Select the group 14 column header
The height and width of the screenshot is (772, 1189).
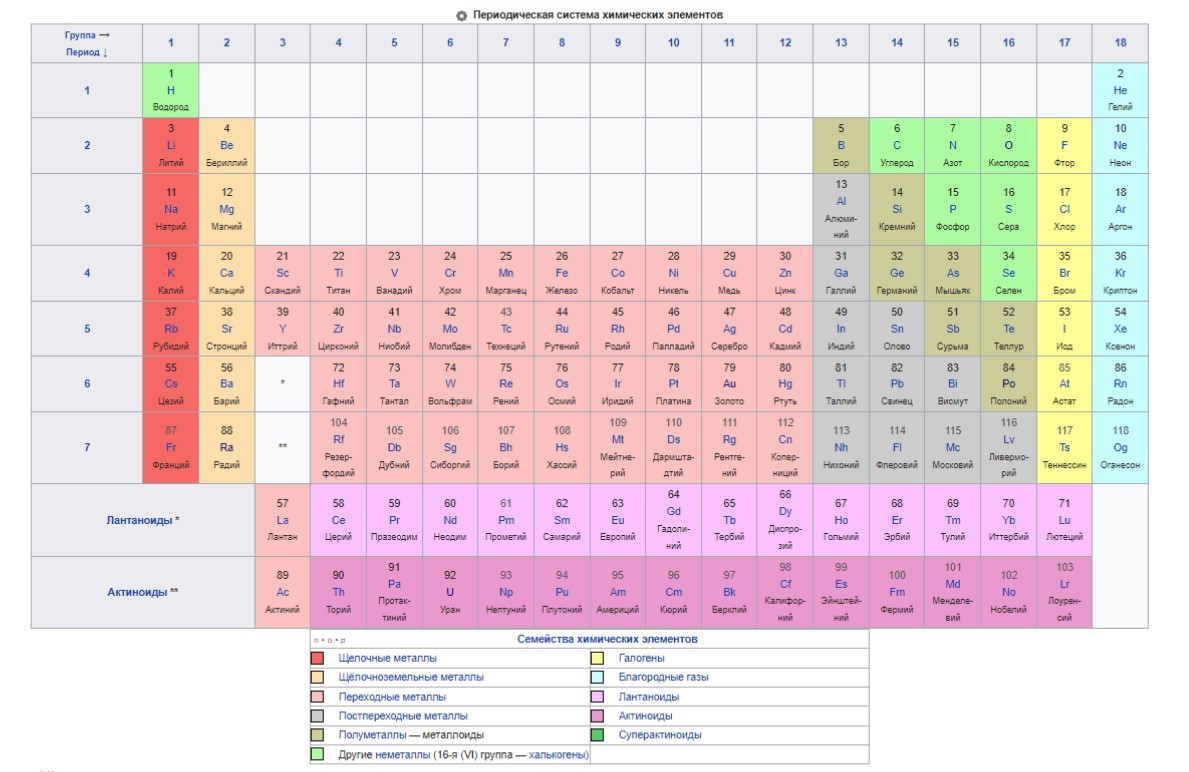[897, 42]
